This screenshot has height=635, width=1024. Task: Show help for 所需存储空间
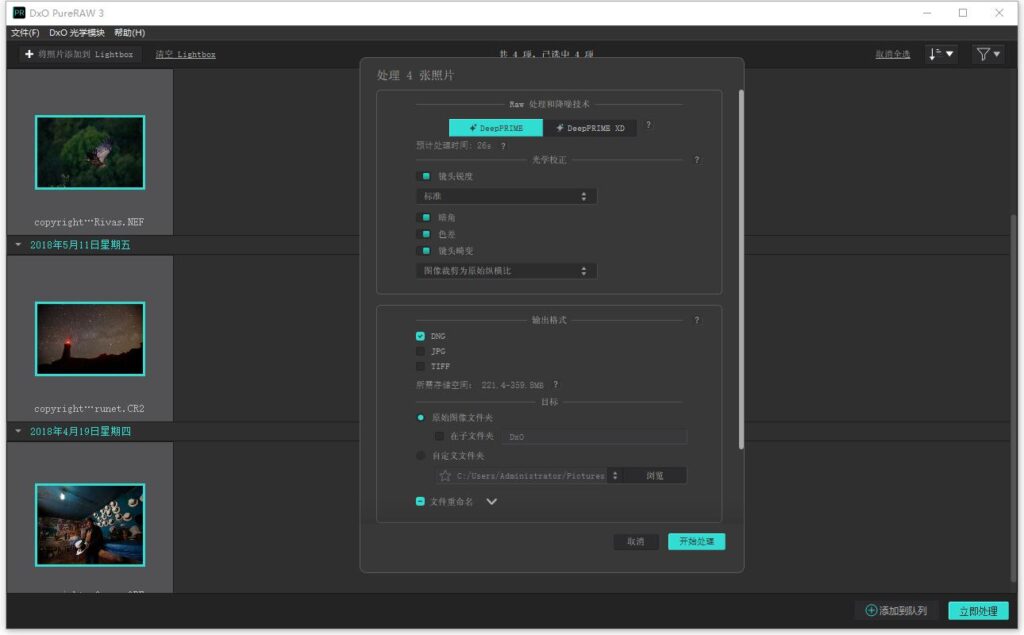click(556, 385)
